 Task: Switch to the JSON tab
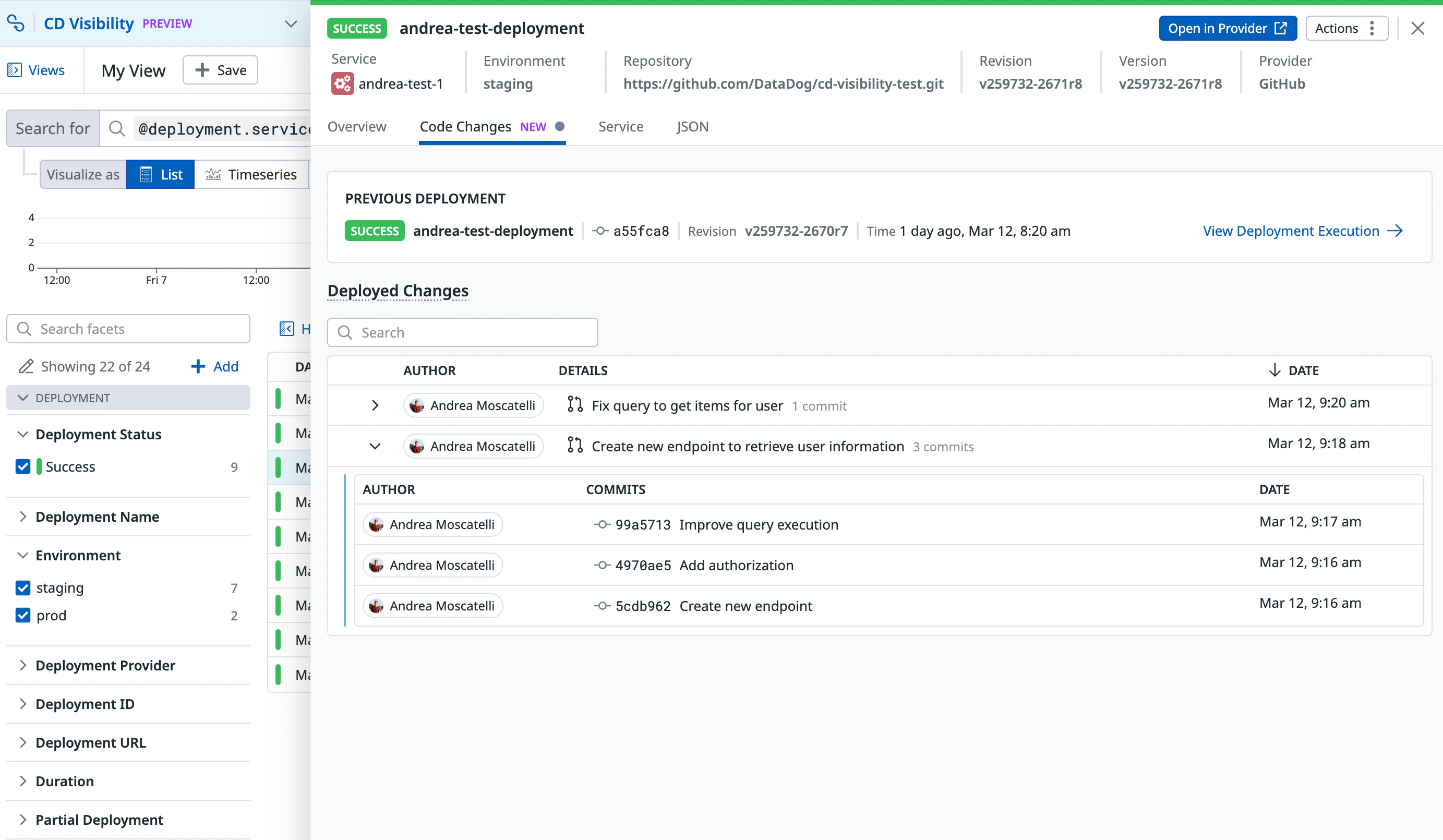tap(692, 127)
